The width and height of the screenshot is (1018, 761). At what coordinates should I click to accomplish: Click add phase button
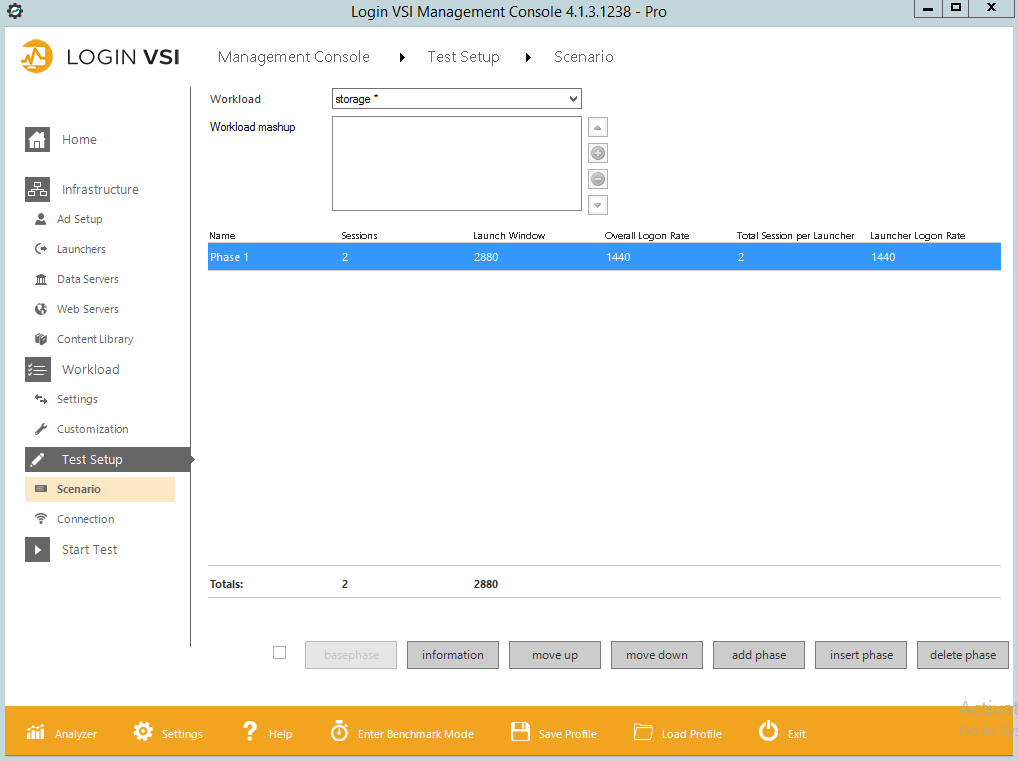758,655
